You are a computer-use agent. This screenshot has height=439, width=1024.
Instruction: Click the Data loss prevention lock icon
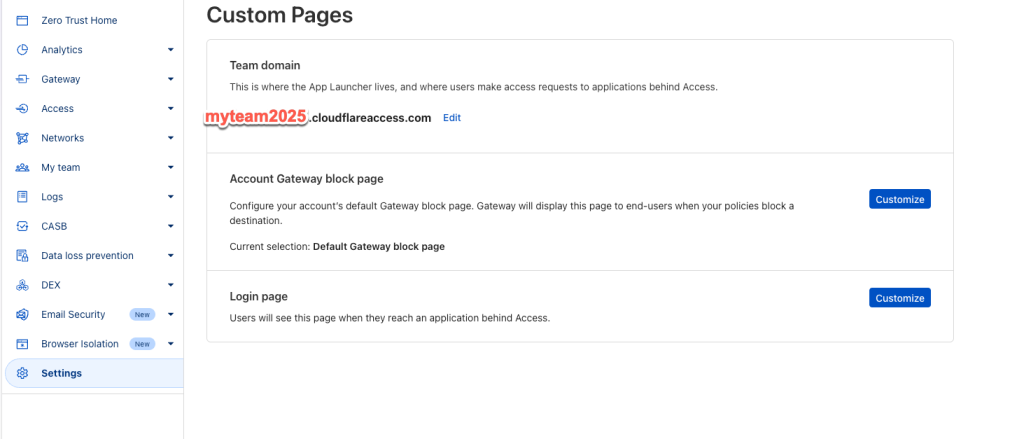pyautogui.click(x=22, y=255)
